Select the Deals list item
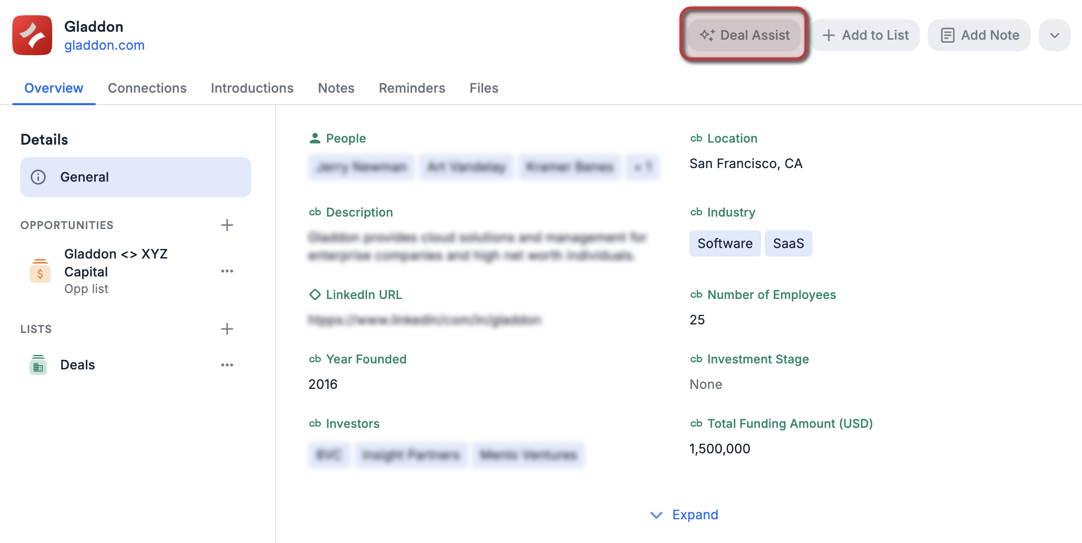Screen dimensions: 1082x543 coord(78,365)
